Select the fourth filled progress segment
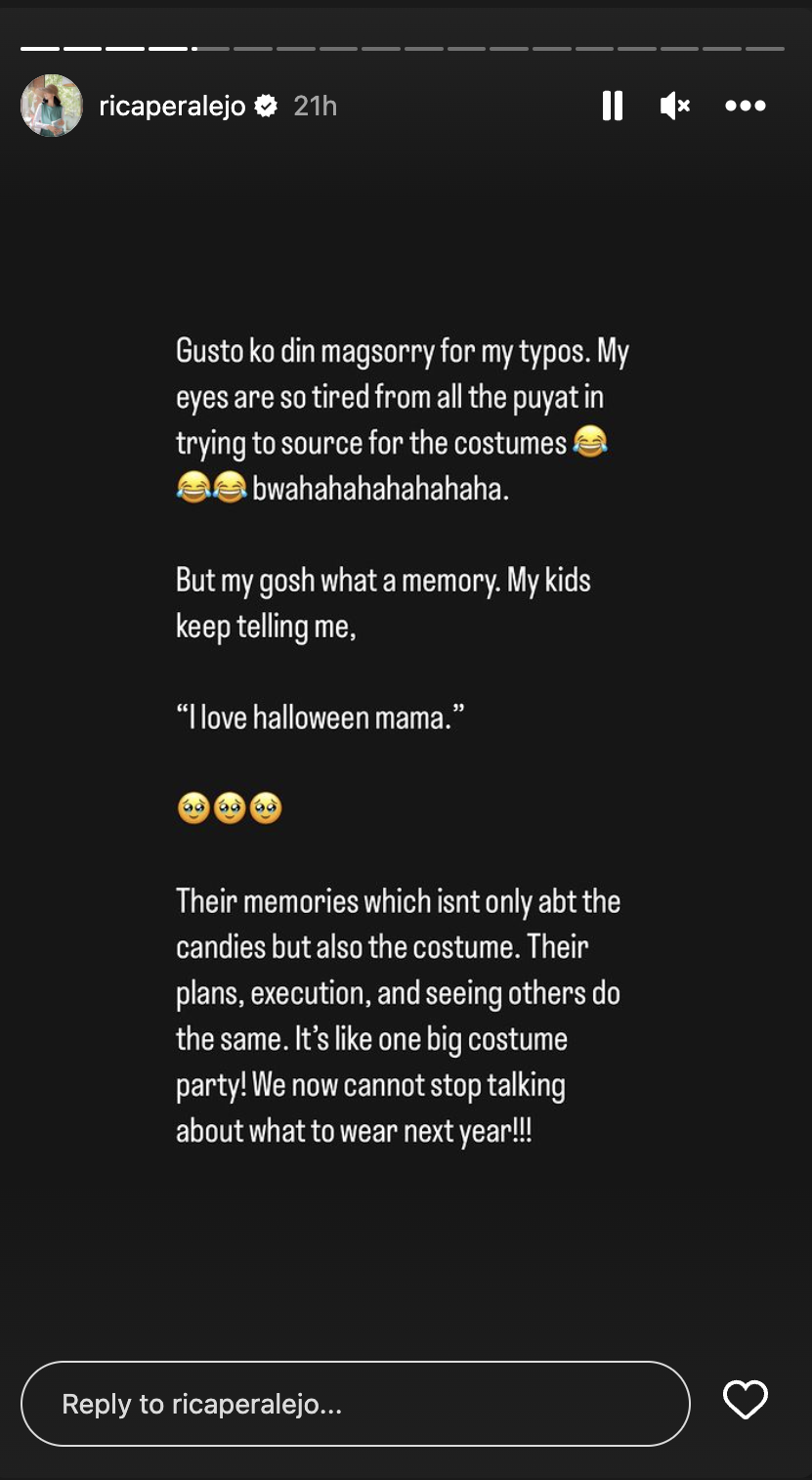Screen dimensions: 812x1480 (168, 48)
